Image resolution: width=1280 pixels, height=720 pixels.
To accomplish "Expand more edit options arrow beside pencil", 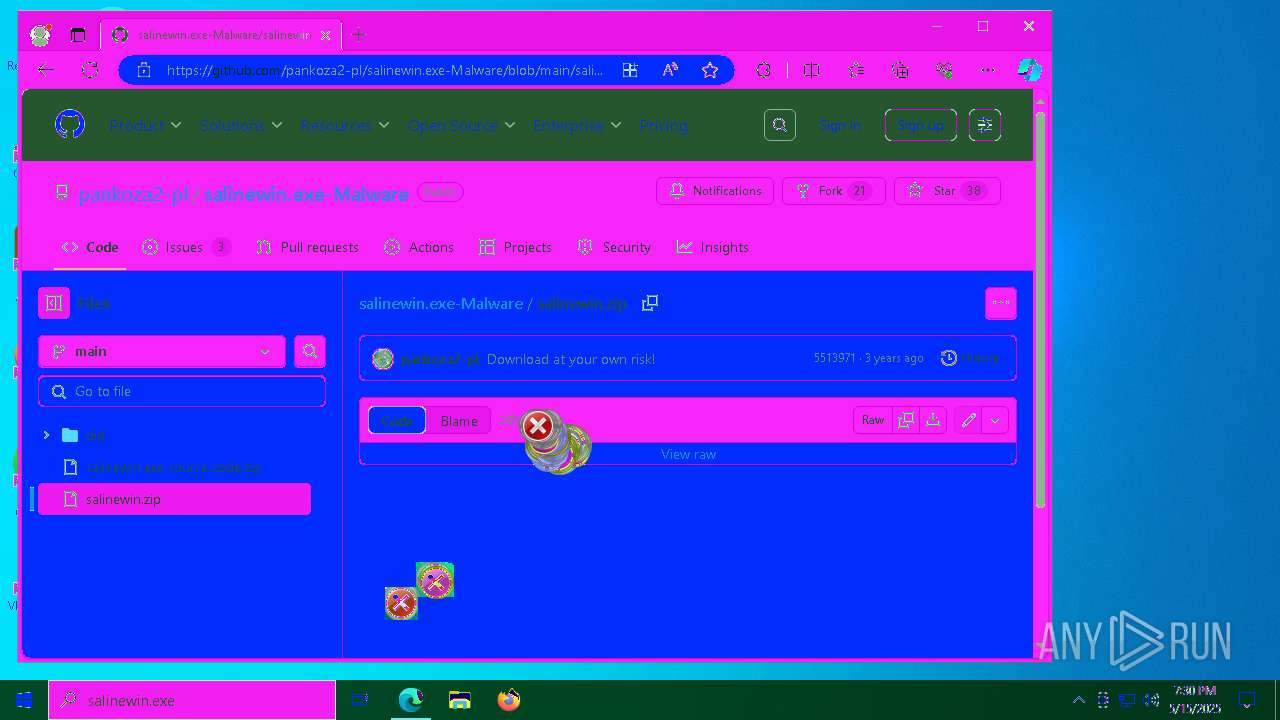I will click(995, 420).
